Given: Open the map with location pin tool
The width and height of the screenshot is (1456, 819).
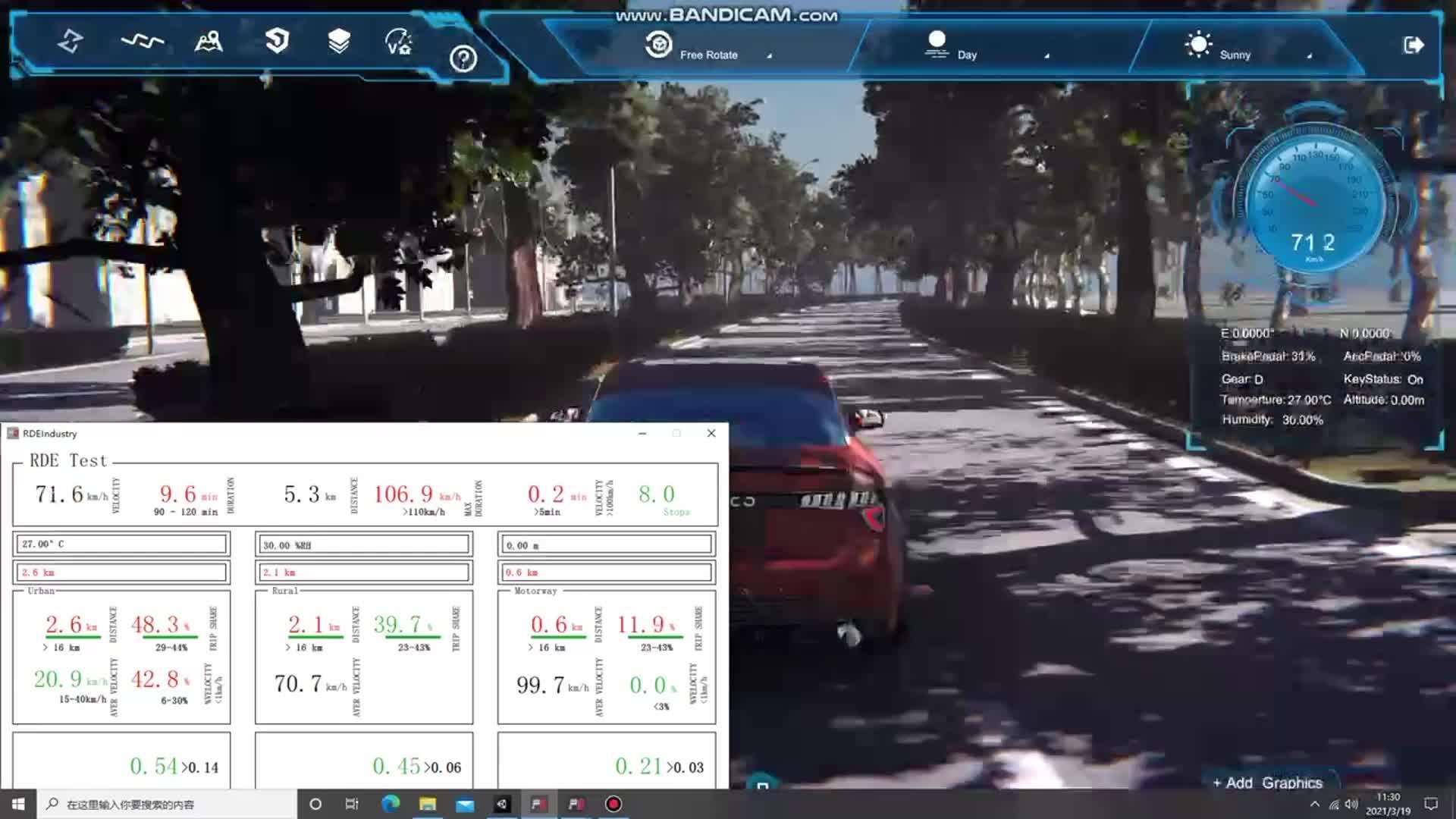Looking at the screenshot, I should [x=209, y=41].
